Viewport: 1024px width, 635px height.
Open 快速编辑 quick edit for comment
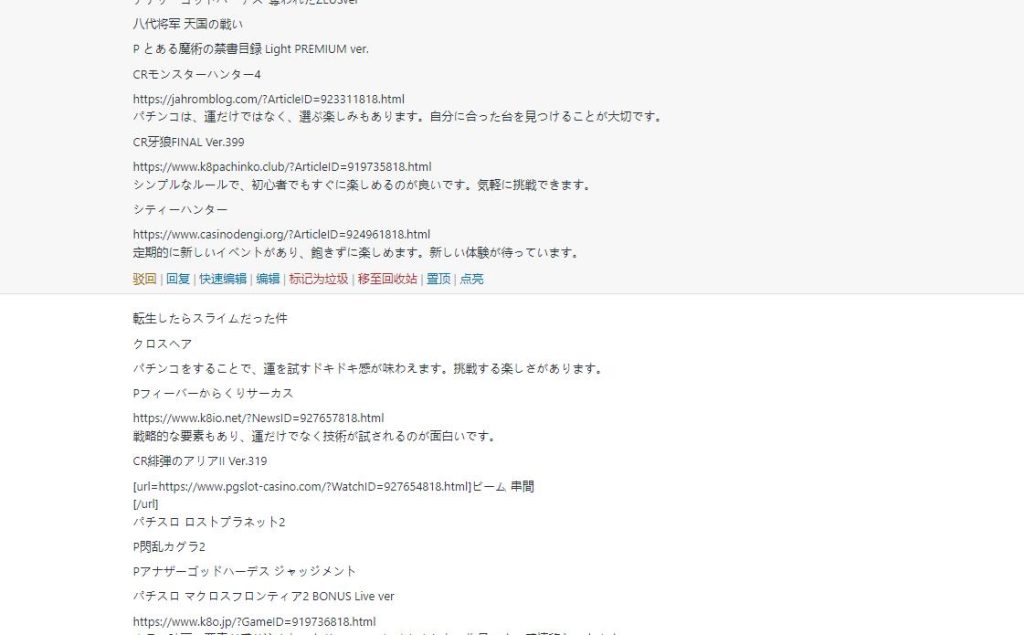(x=223, y=279)
